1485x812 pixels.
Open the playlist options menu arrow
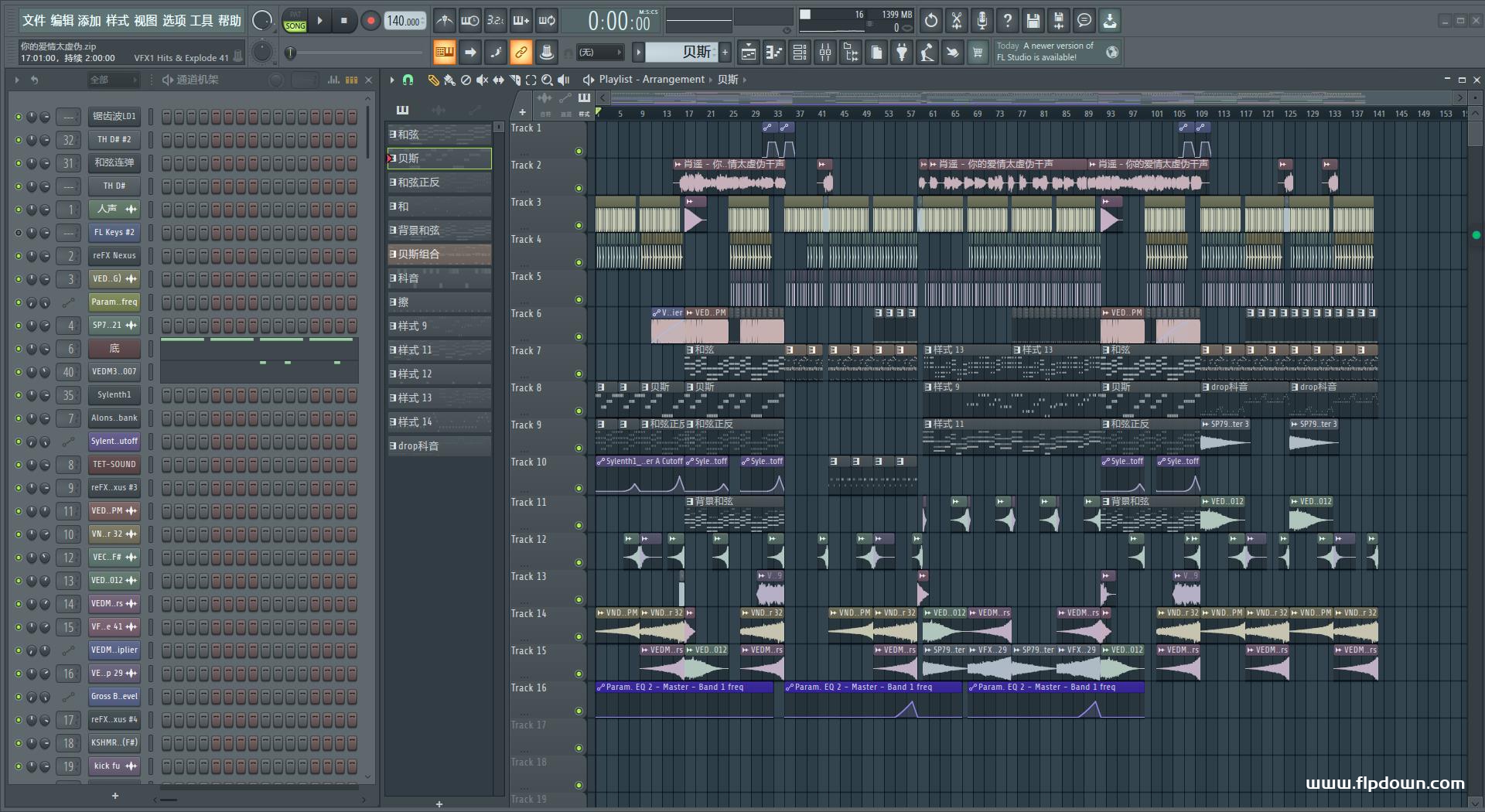pos(392,80)
